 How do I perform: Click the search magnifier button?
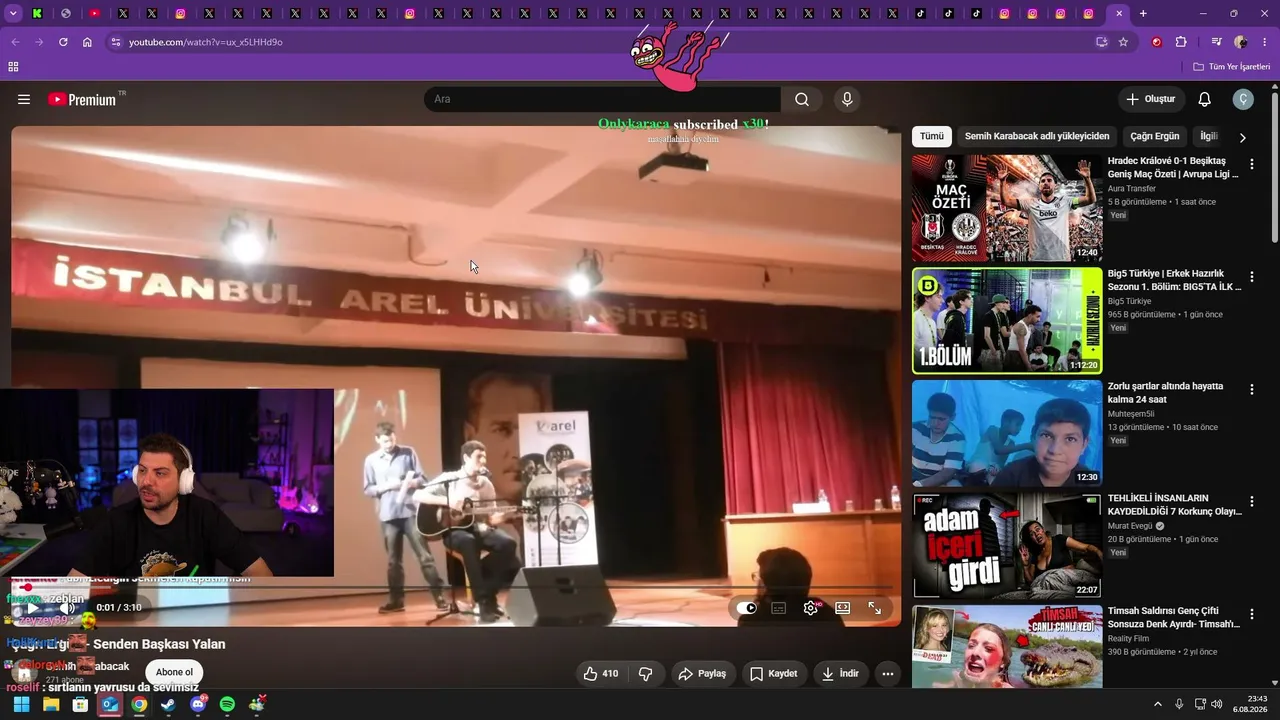802,99
